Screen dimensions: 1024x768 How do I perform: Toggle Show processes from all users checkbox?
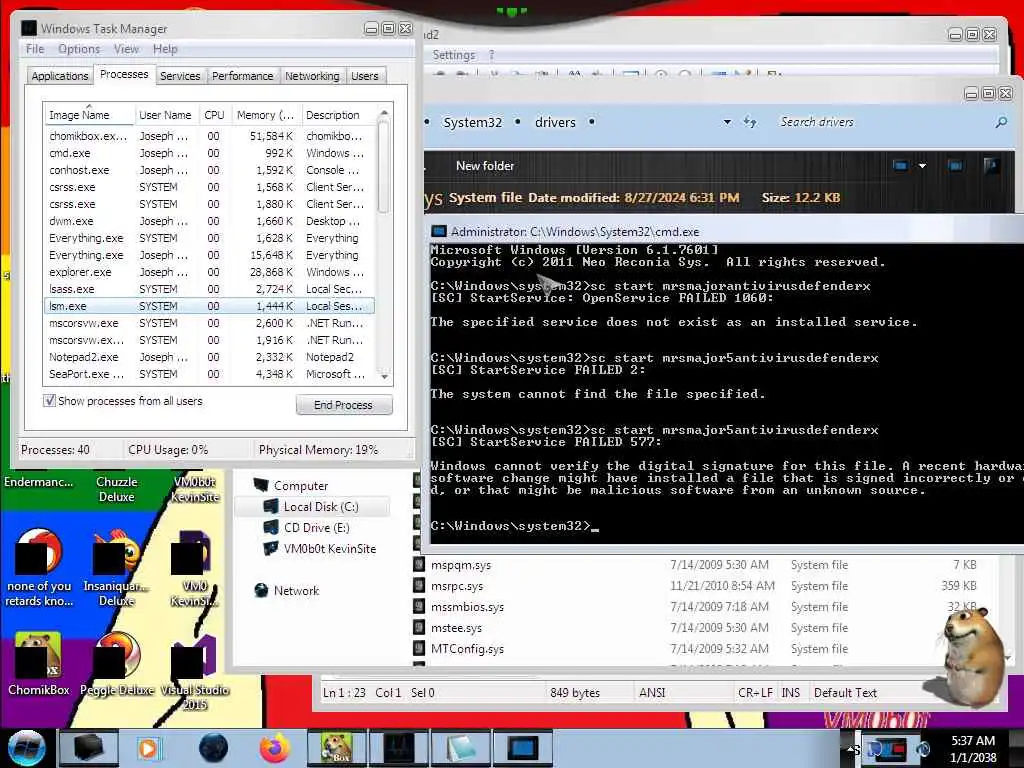click(50, 400)
